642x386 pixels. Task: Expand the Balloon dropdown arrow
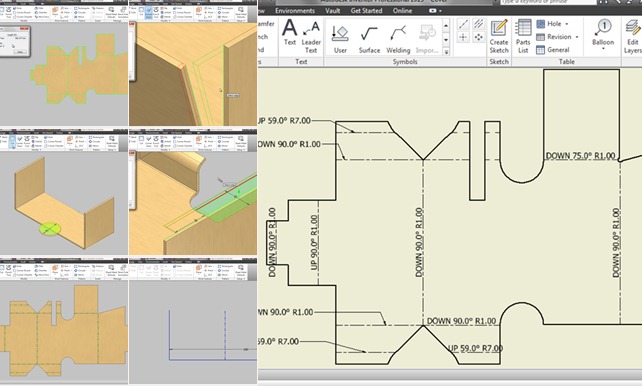tap(603, 49)
